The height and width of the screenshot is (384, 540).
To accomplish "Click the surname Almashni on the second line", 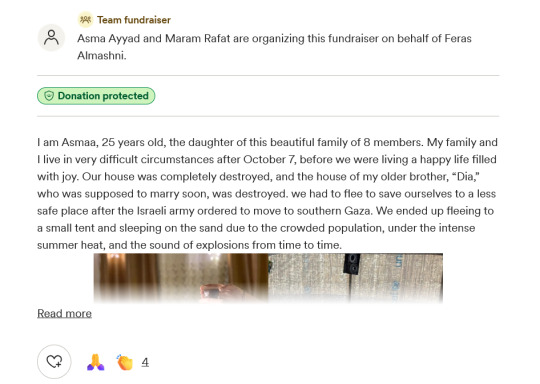I will tap(102, 55).
